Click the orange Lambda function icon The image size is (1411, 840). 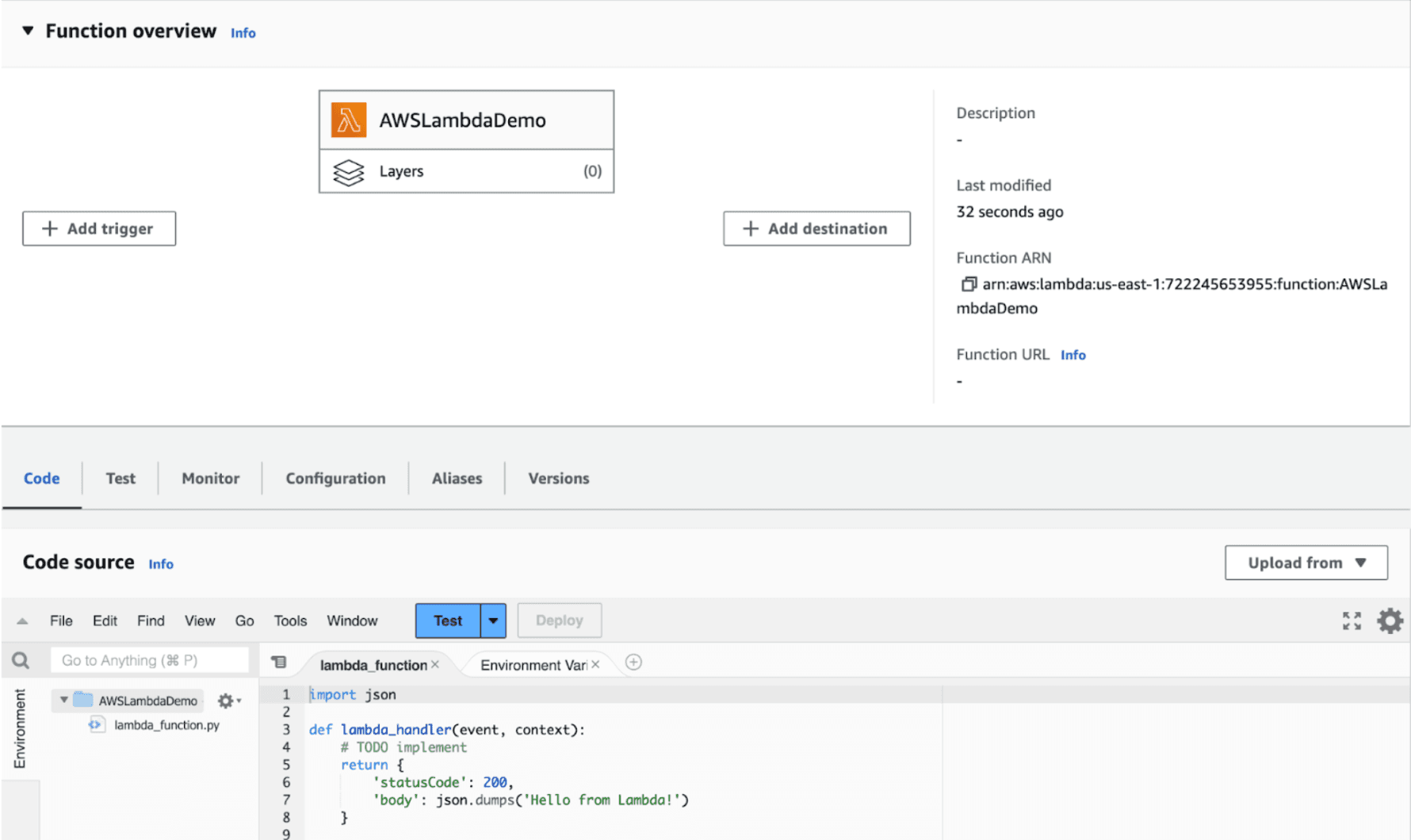[348, 120]
